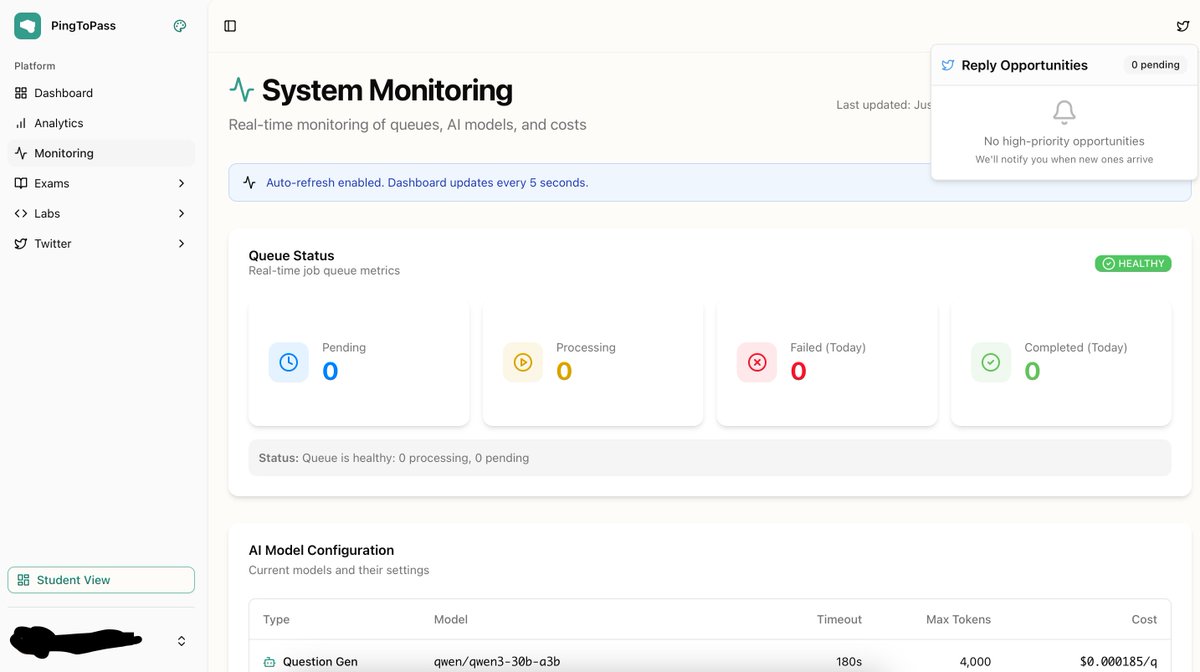
Task: Click the PingToPass logo icon
Action: pos(27,26)
